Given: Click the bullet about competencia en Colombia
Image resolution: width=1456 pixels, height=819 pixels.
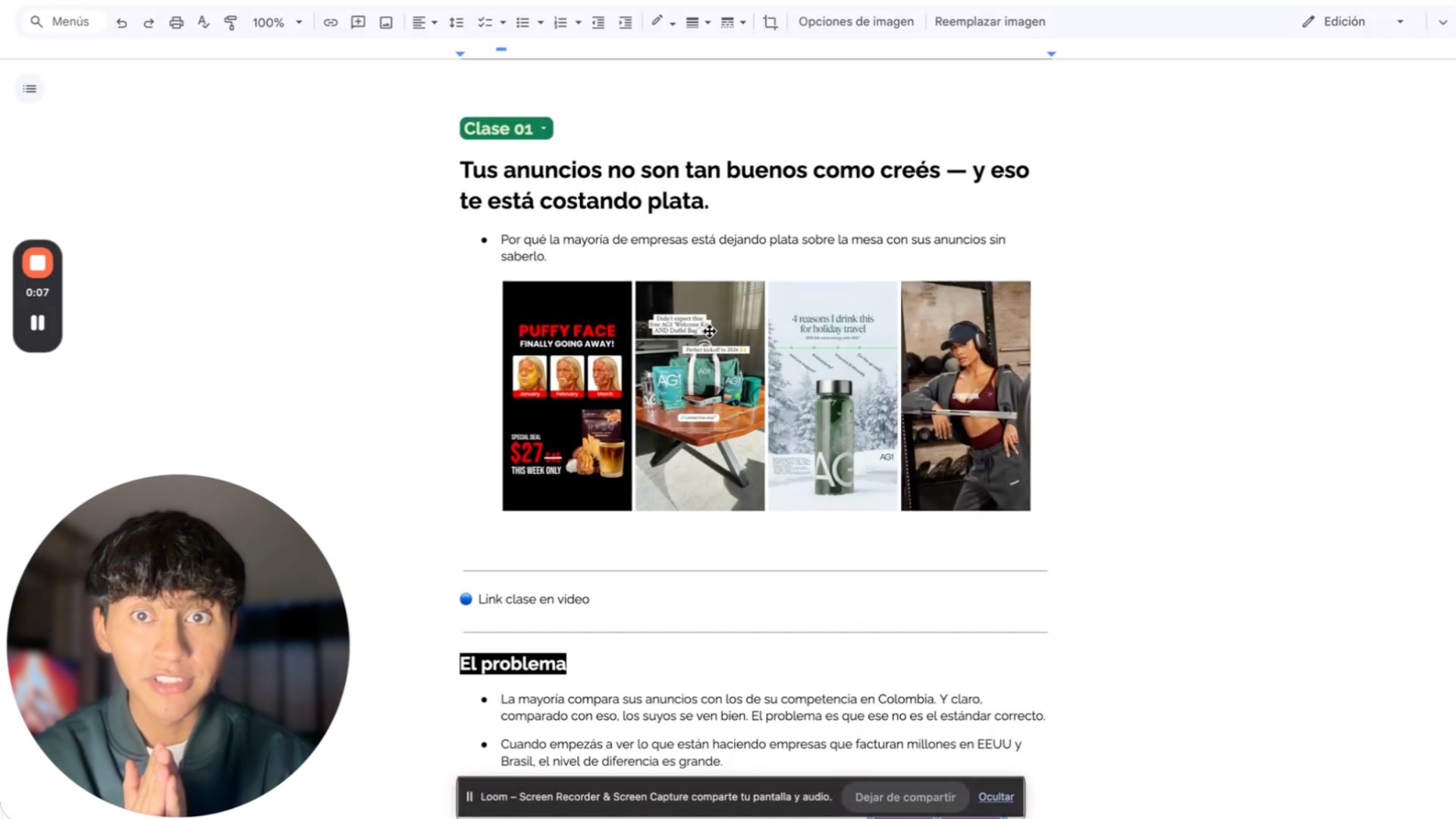Looking at the screenshot, I should pyautogui.click(x=772, y=708).
